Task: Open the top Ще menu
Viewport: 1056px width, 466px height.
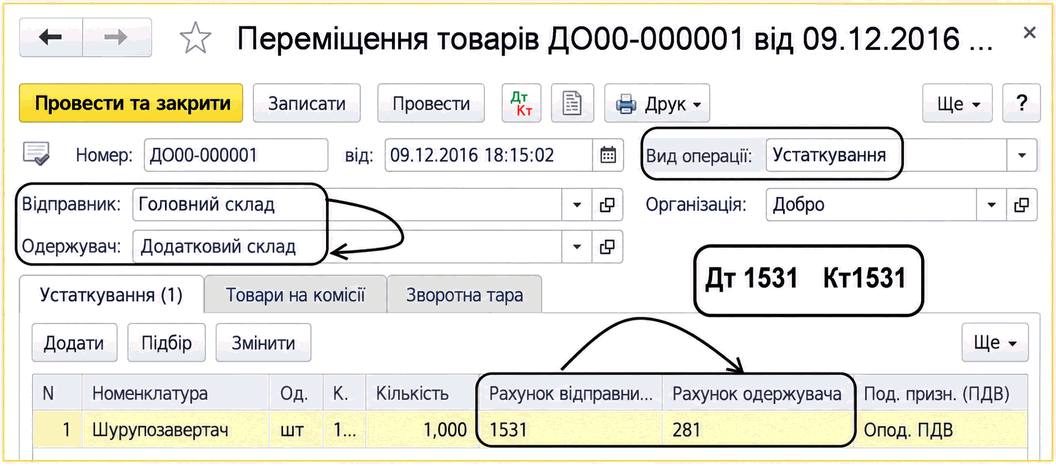Action: click(x=959, y=103)
